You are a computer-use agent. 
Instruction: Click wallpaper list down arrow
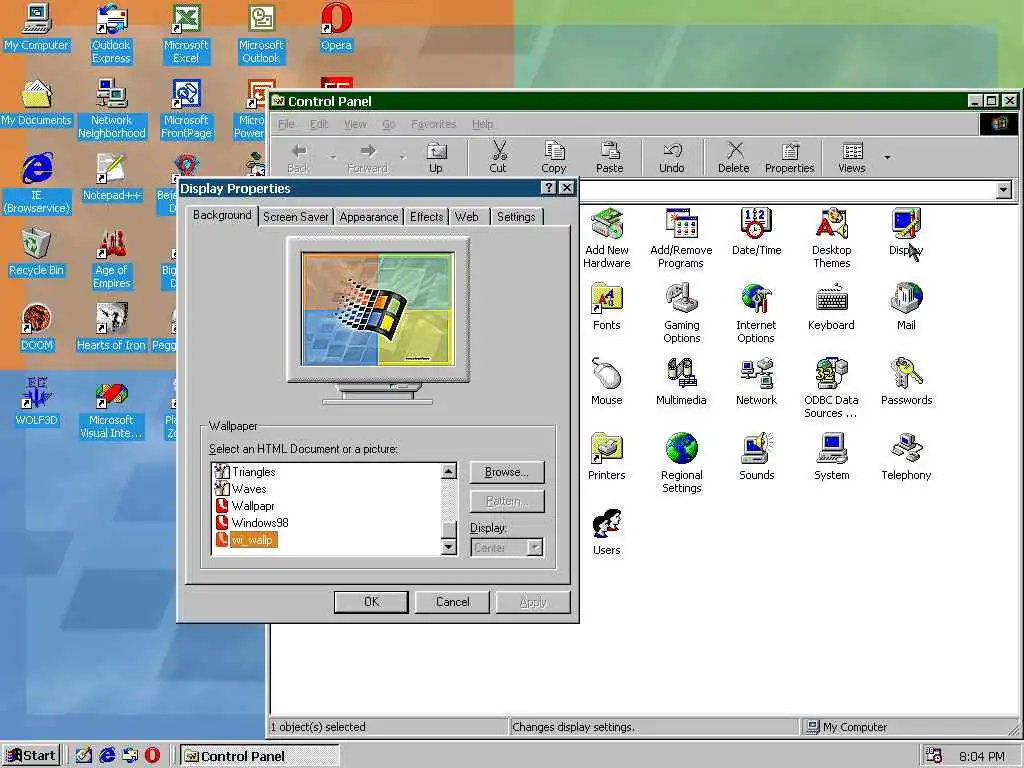pyautogui.click(x=449, y=547)
